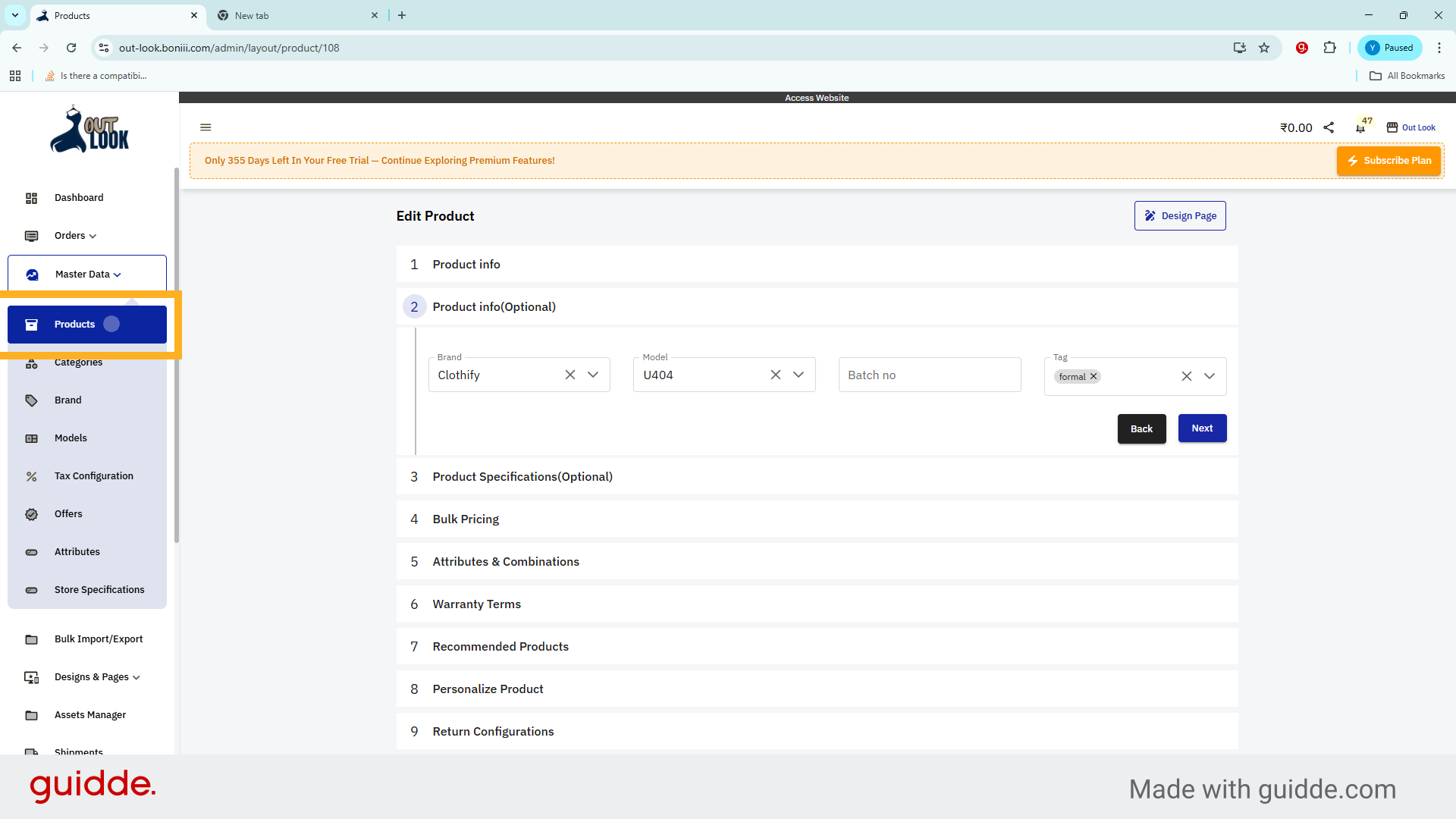Clear the U404 model selection
The height and width of the screenshot is (819, 1456).
776,375
